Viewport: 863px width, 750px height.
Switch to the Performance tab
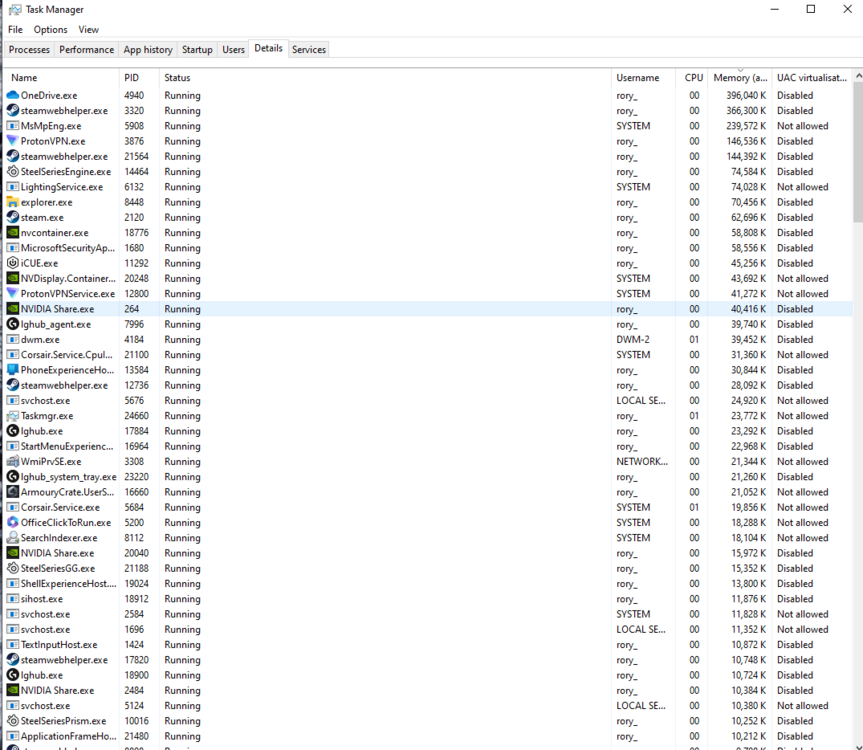(86, 50)
